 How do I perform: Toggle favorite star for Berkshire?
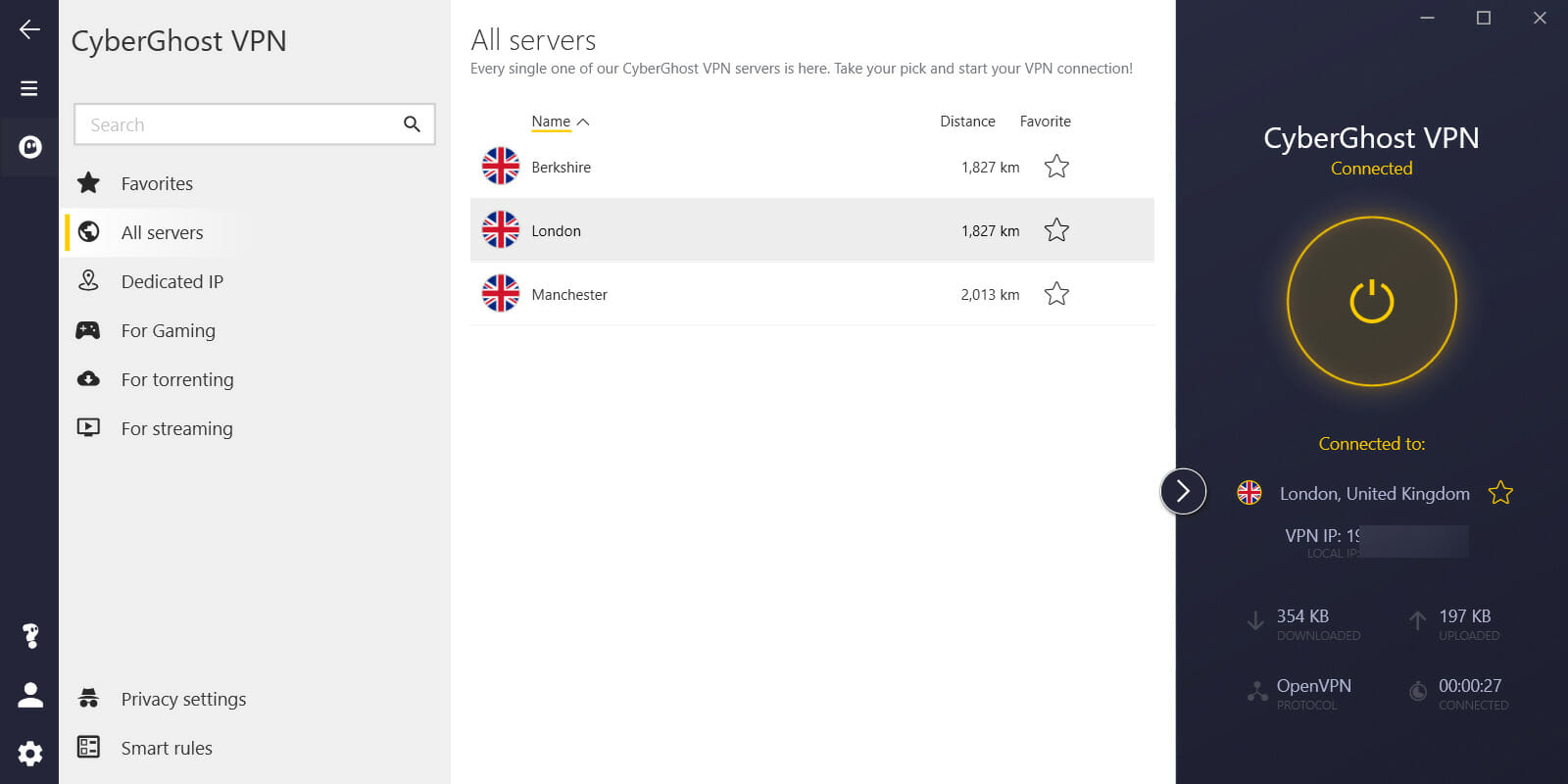[x=1056, y=167]
